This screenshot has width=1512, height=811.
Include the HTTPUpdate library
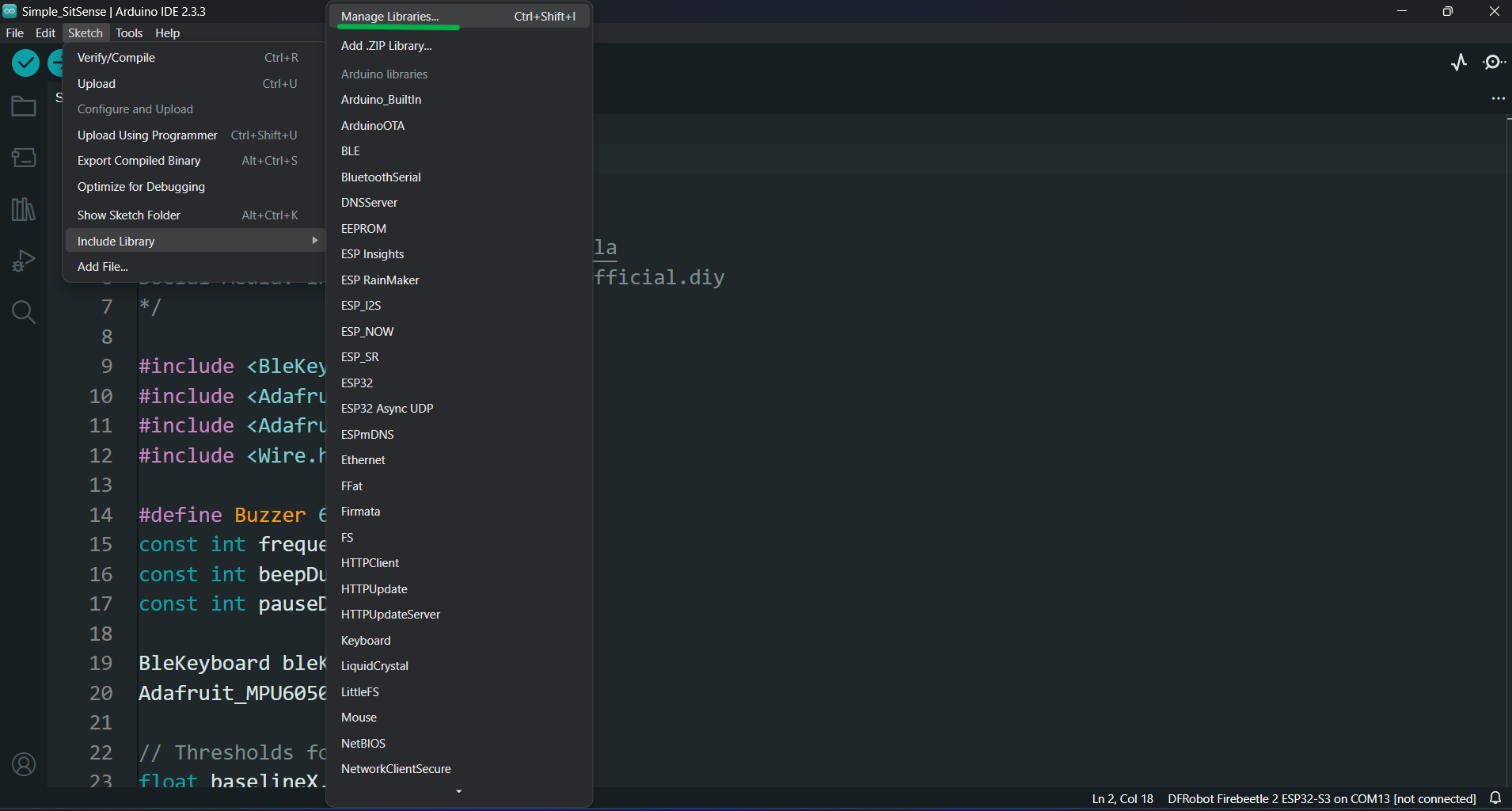tap(459, 589)
